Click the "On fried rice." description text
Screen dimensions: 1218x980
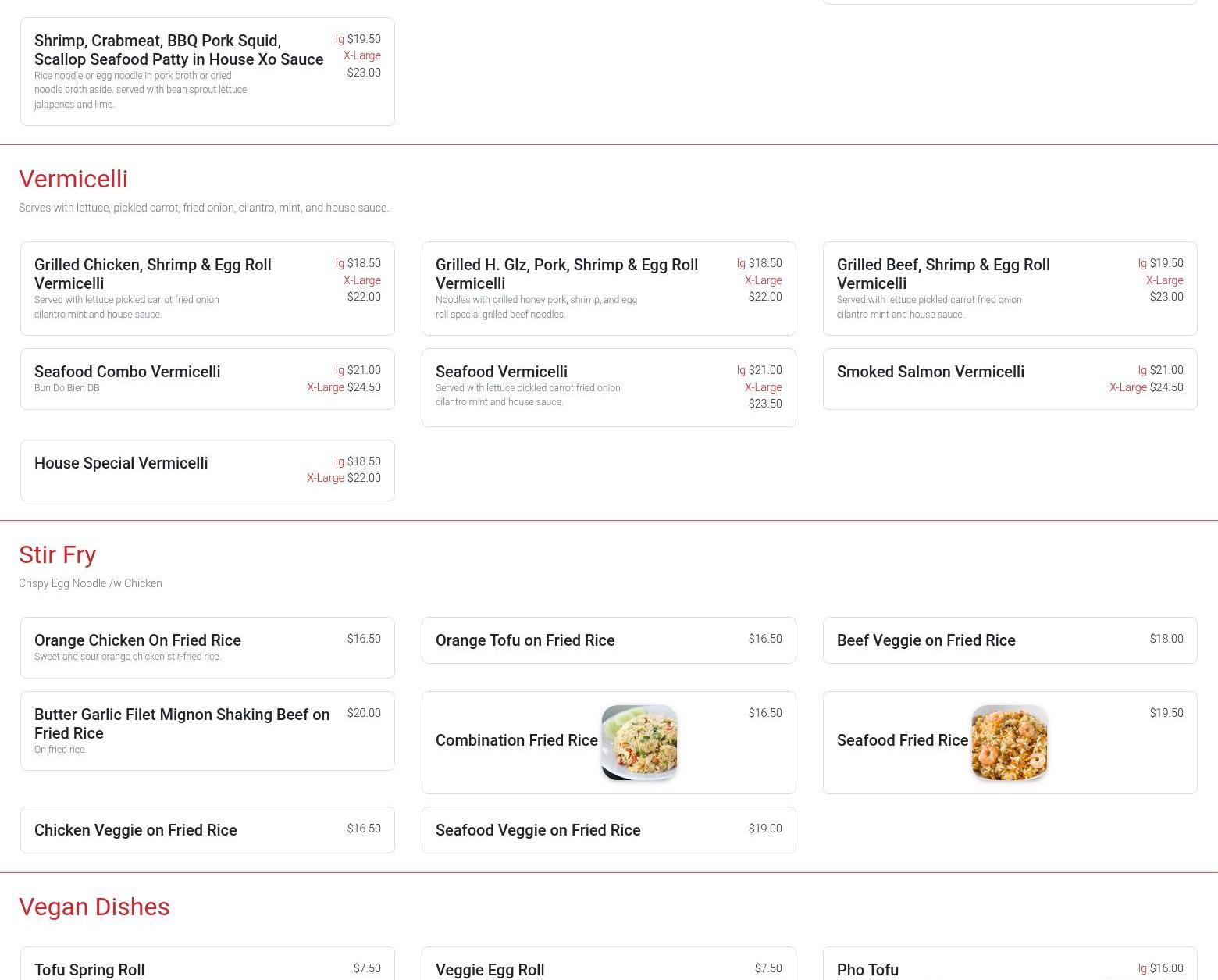61,750
